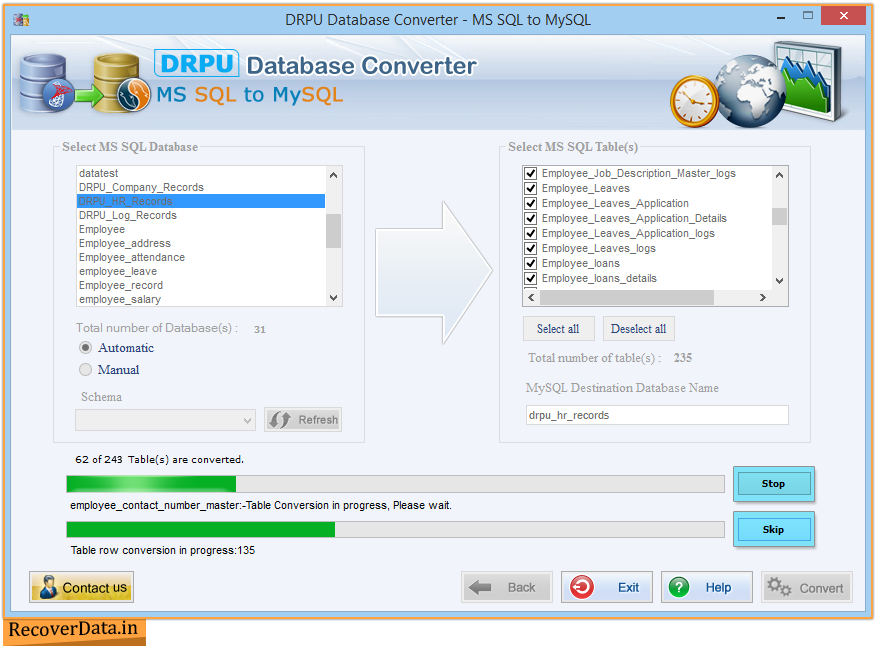The width and height of the screenshot is (876, 646).
Task: Open the Schema dropdown
Action: click(x=165, y=420)
